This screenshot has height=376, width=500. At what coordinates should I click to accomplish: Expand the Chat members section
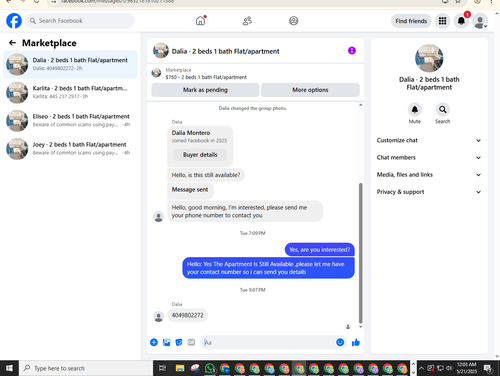[x=429, y=158]
